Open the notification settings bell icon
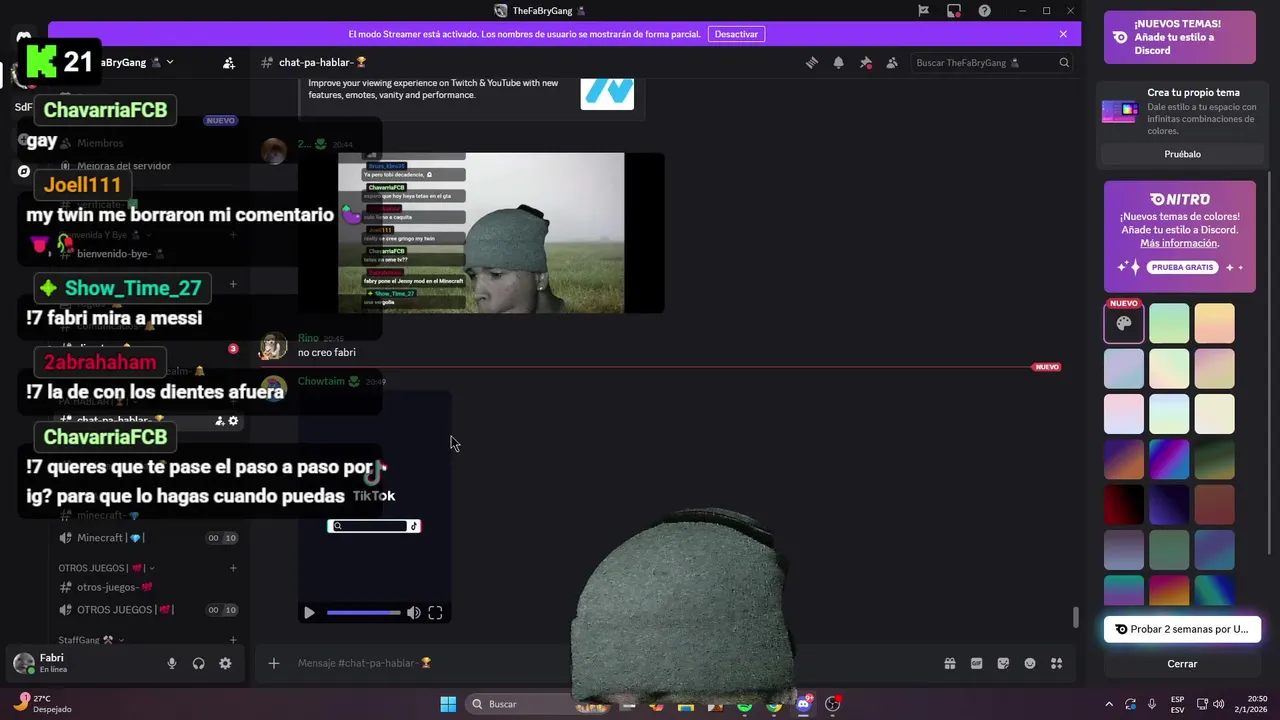Image resolution: width=1280 pixels, height=720 pixels. click(839, 62)
